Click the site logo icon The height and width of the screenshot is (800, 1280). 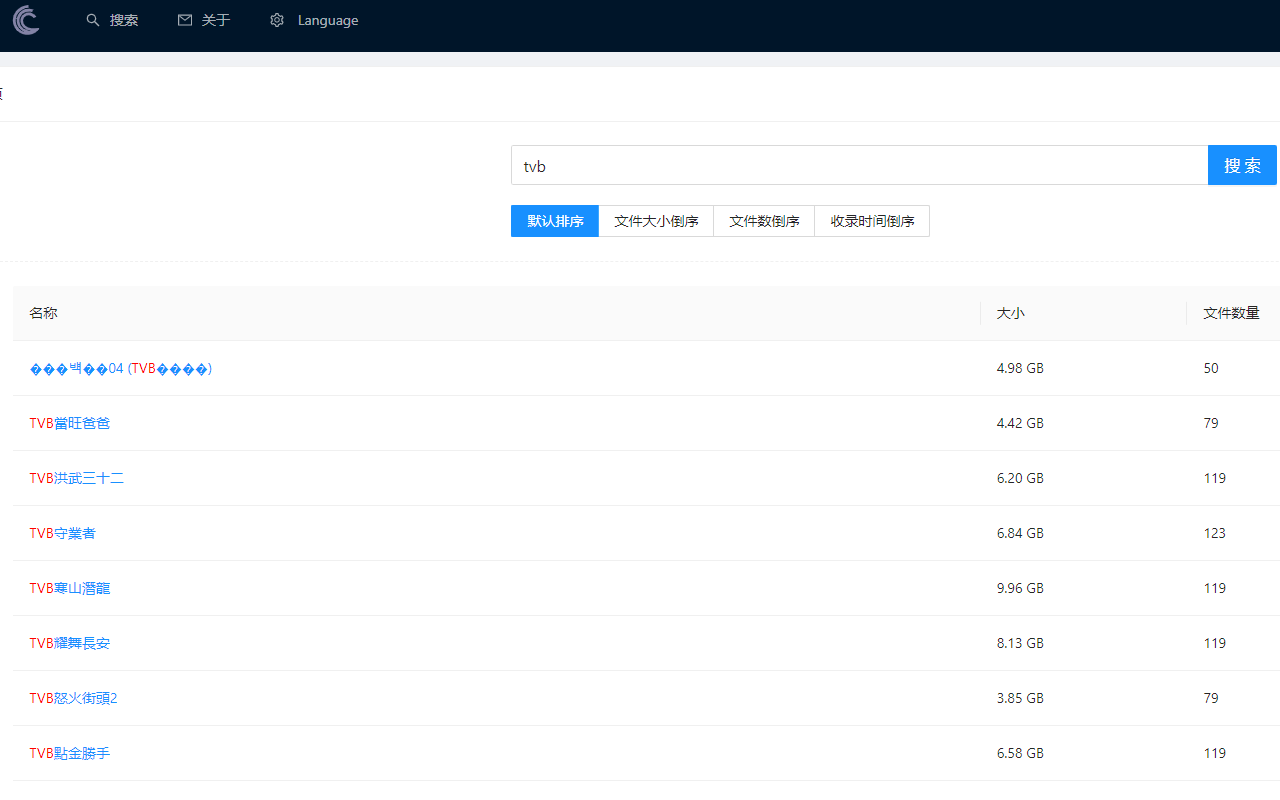(x=26, y=20)
